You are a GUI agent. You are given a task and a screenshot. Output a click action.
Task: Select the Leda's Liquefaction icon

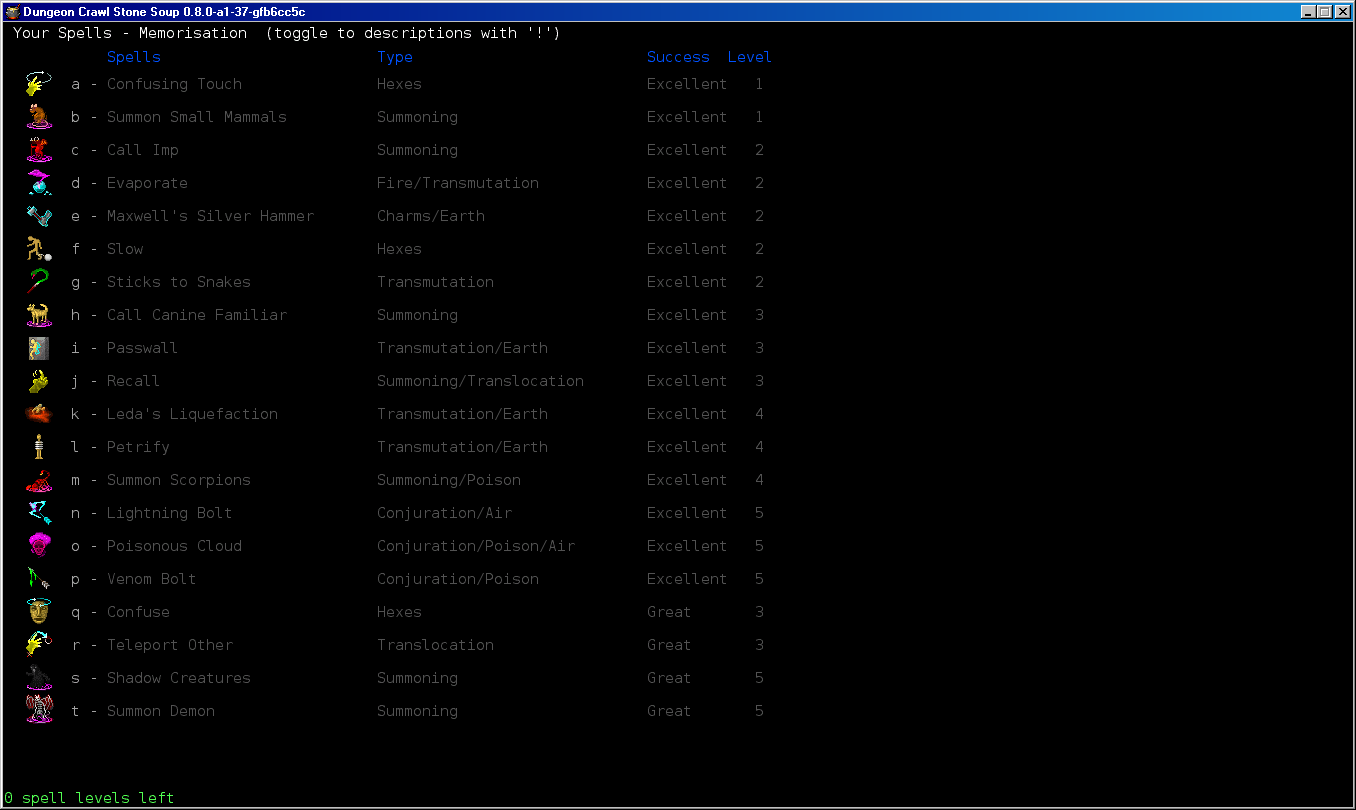[39, 414]
